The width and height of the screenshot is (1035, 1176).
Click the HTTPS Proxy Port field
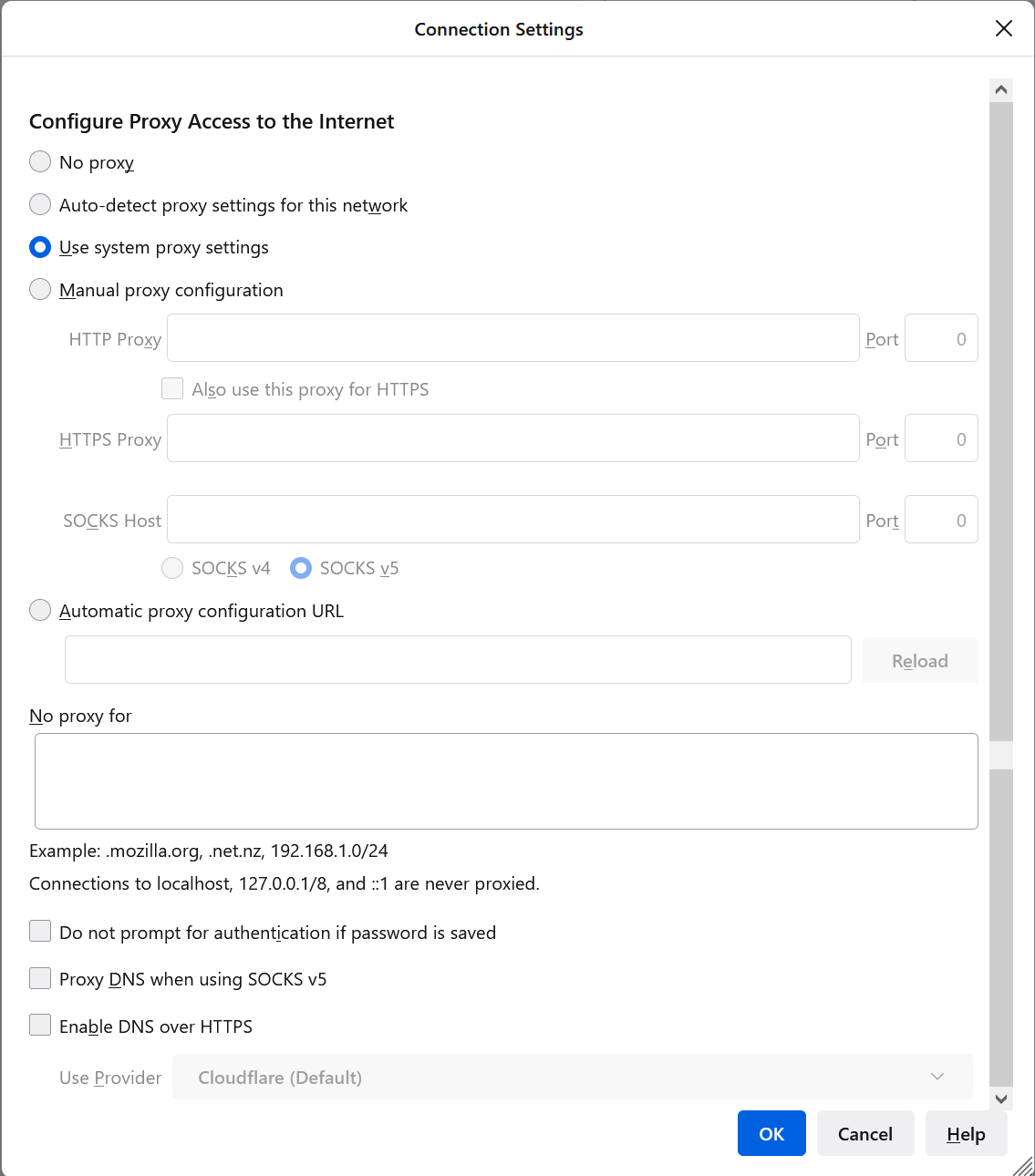pos(941,438)
